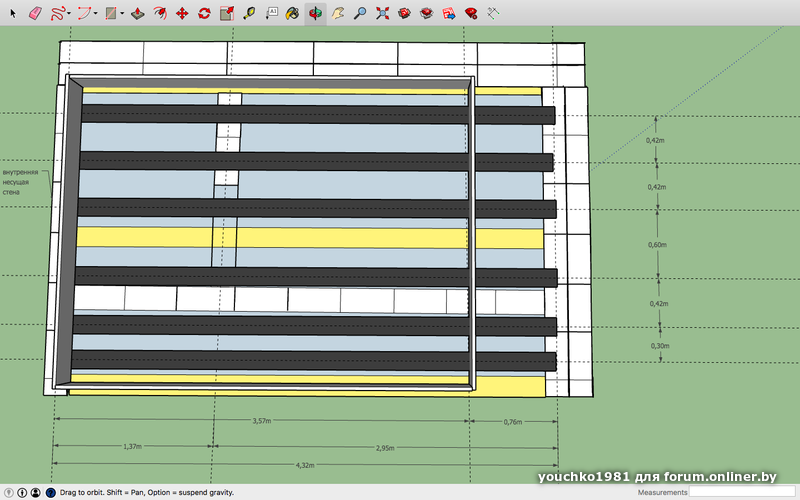Activate the Tape Measure tool
This screenshot has width=800, height=500.
coord(248,14)
